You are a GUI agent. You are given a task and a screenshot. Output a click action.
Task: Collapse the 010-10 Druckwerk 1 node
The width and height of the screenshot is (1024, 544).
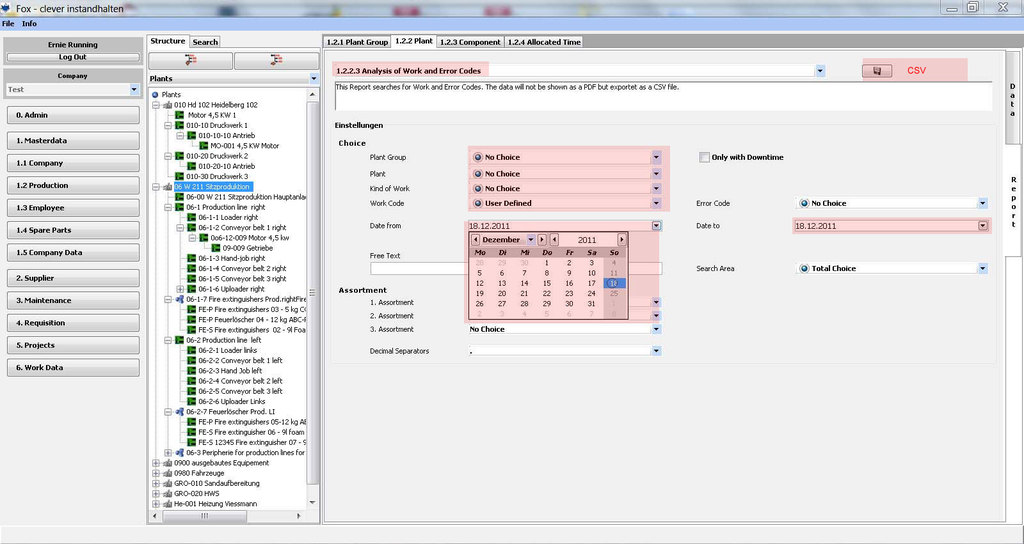pos(168,125)
